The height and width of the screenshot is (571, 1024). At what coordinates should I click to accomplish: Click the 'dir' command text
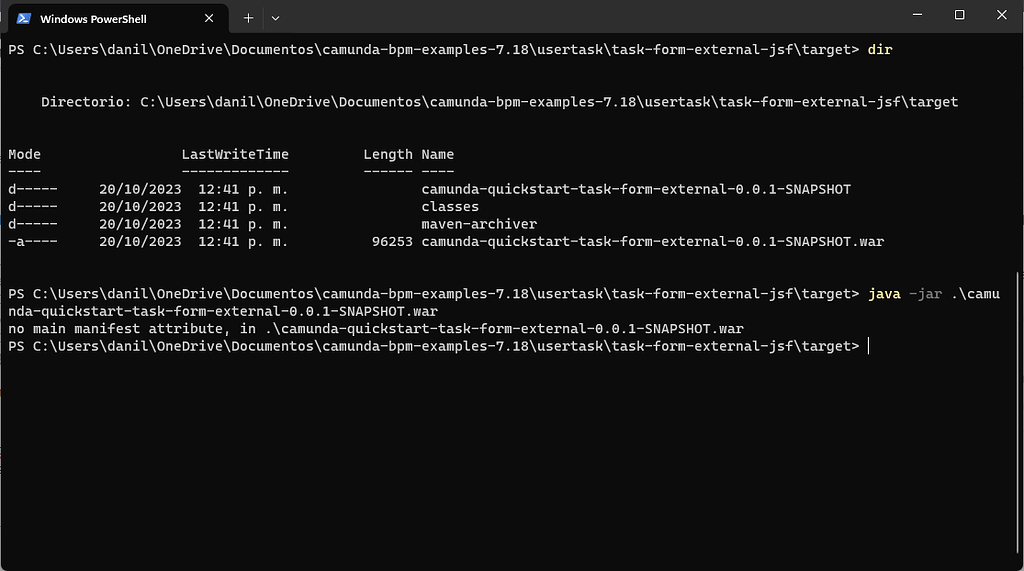(x=880, y=50)
